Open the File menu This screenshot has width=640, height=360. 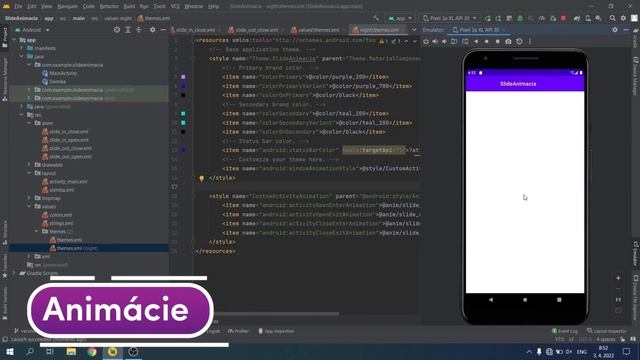click(x=18, y=7)
